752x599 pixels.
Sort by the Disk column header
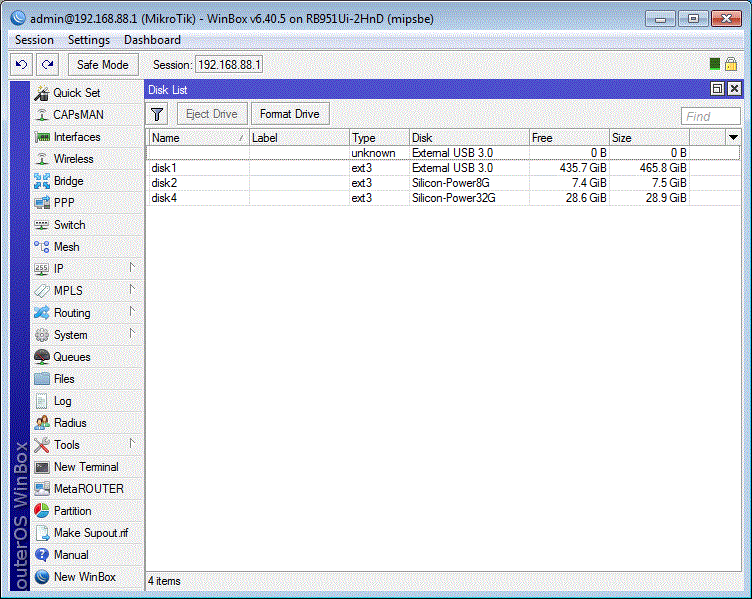[x=469, y=138]
